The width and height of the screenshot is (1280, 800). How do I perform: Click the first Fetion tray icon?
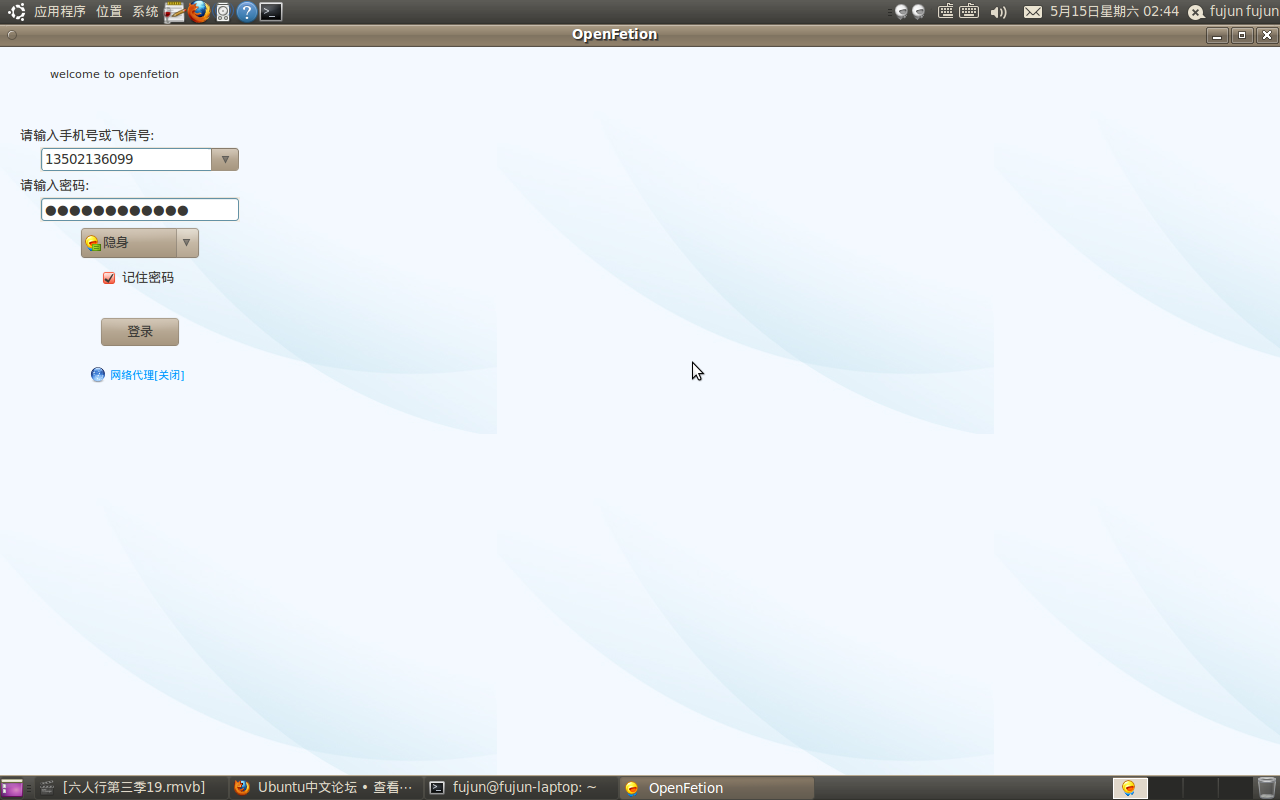point(901,12)
